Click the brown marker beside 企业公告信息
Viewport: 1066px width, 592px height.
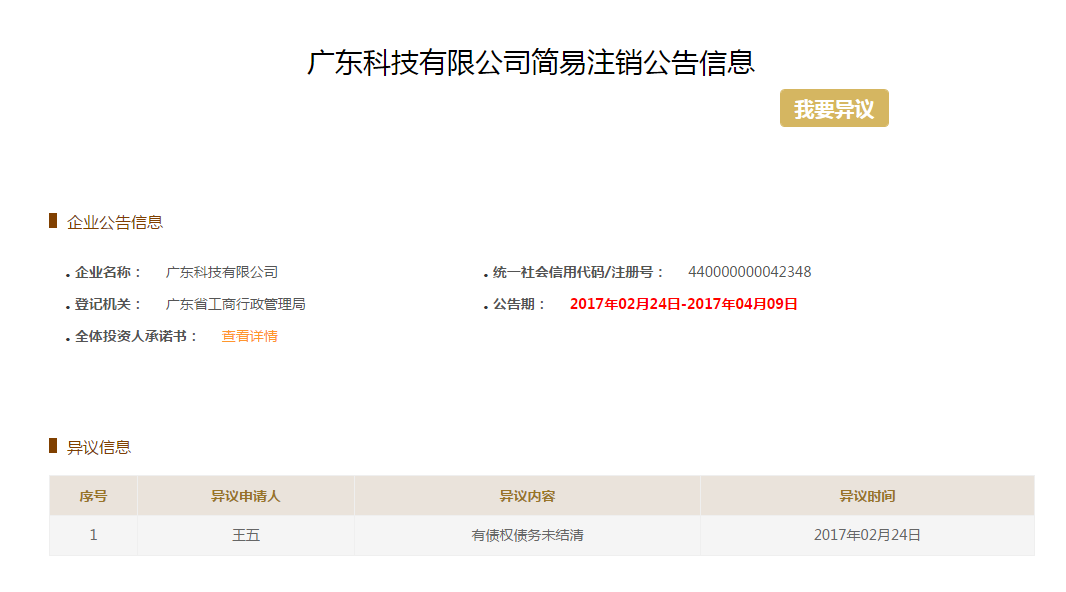[53, 221]
